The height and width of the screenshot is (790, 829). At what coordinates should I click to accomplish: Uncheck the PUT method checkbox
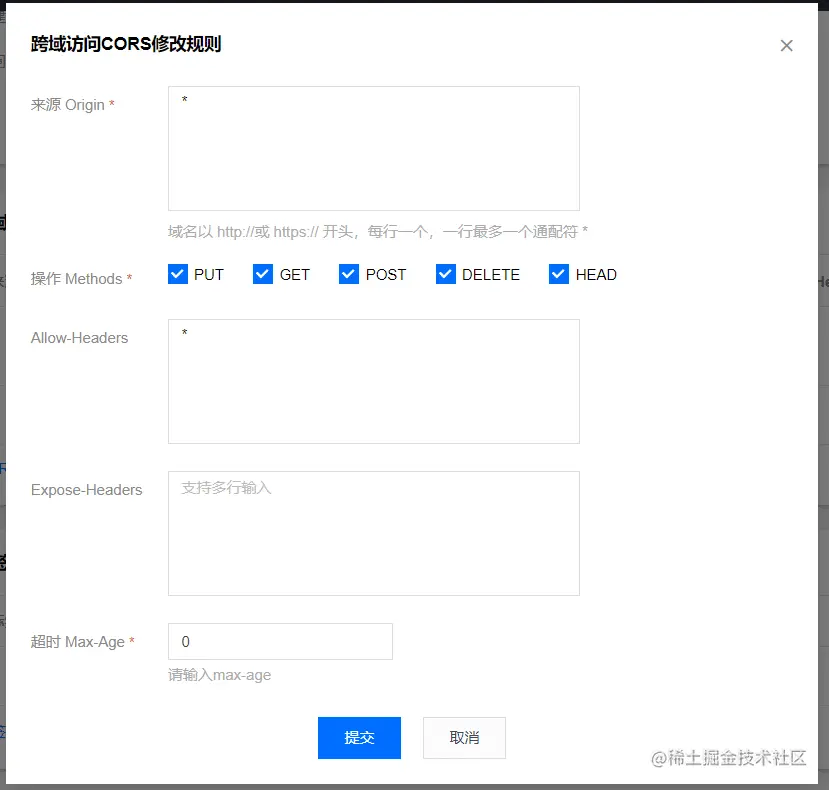click(178, 274)
